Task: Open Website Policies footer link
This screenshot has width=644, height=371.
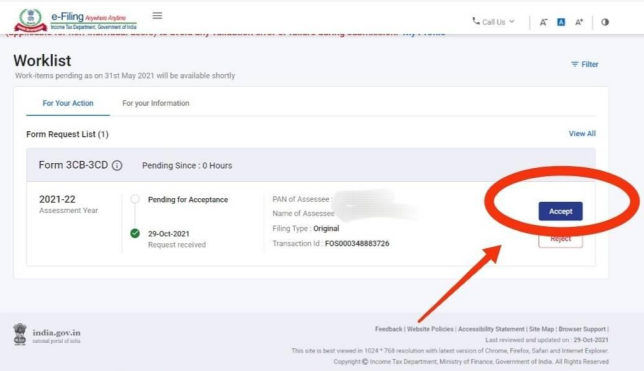Action: pos(430,329)
